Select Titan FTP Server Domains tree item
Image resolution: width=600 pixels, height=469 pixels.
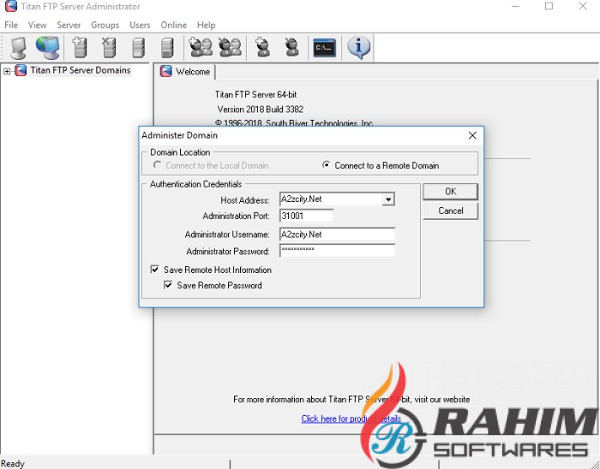[80, 70]
